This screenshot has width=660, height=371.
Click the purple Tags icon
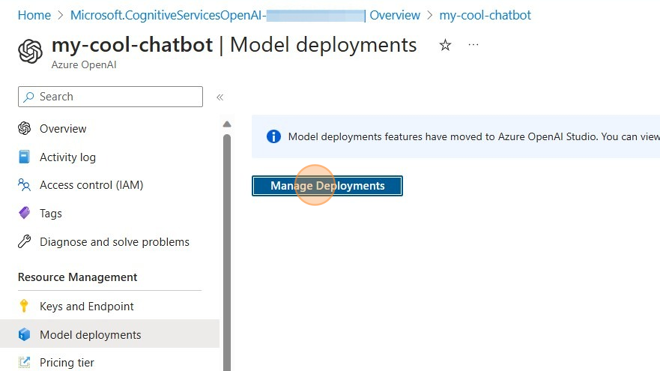click(x=24, y=213)
